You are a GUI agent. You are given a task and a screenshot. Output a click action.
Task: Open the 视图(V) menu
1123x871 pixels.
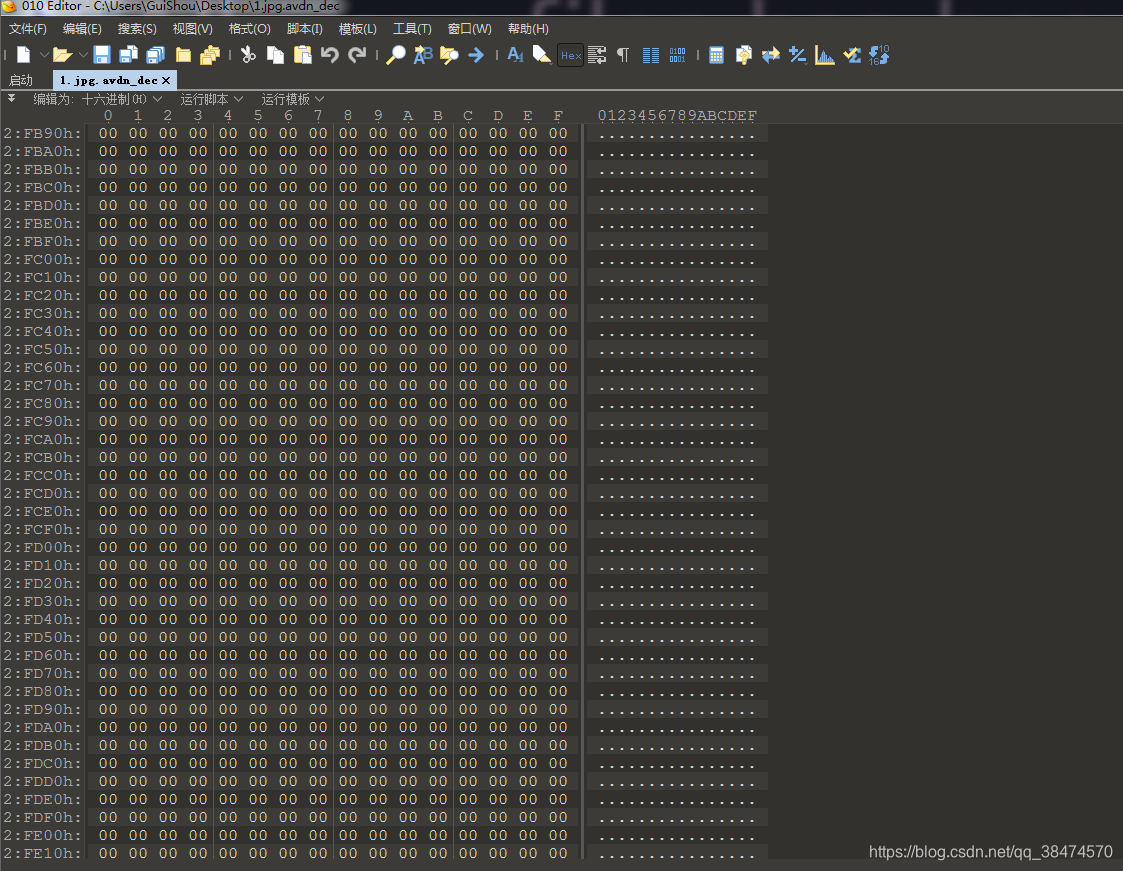pos(193,29)
